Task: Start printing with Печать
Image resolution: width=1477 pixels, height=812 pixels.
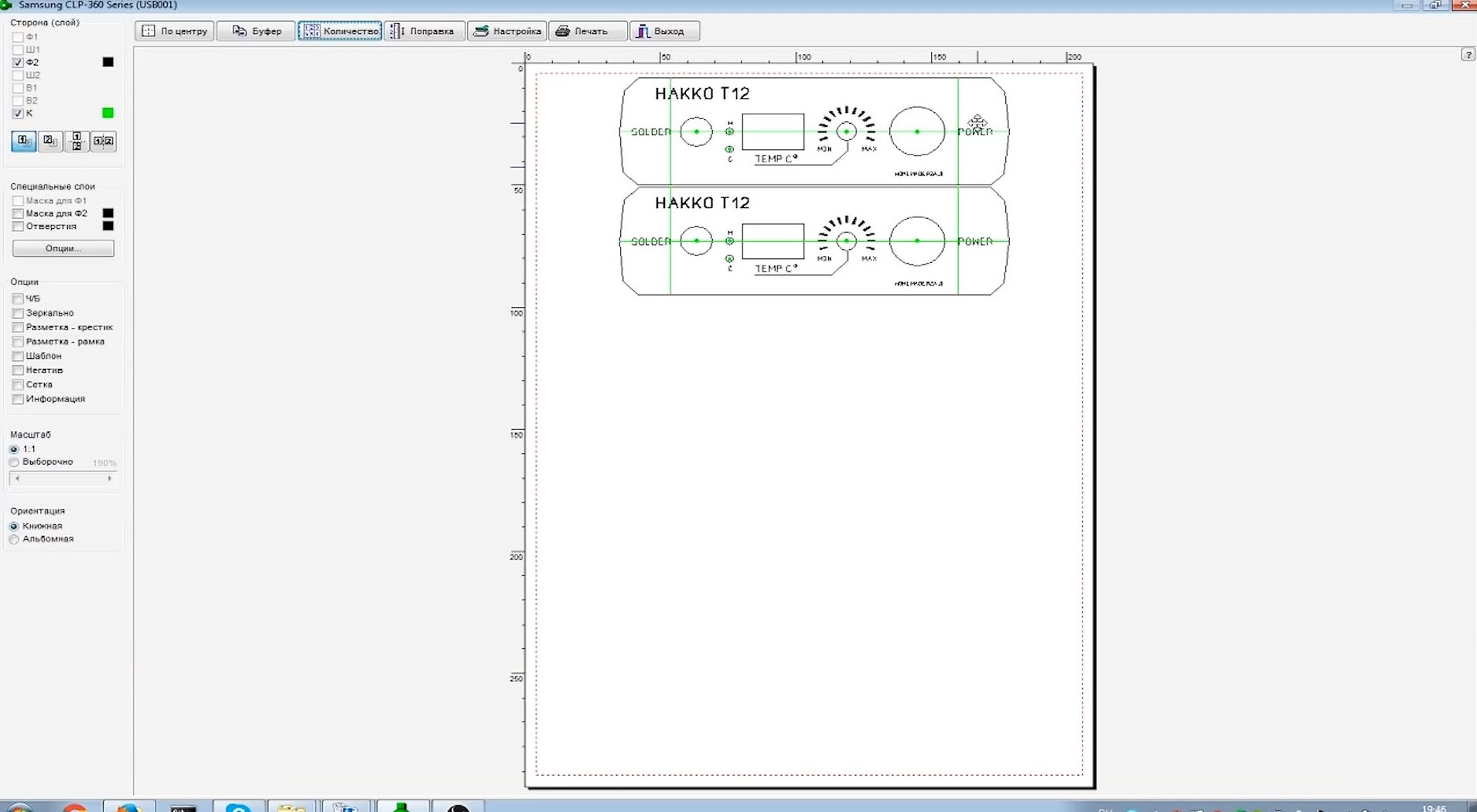Action: 588,31
